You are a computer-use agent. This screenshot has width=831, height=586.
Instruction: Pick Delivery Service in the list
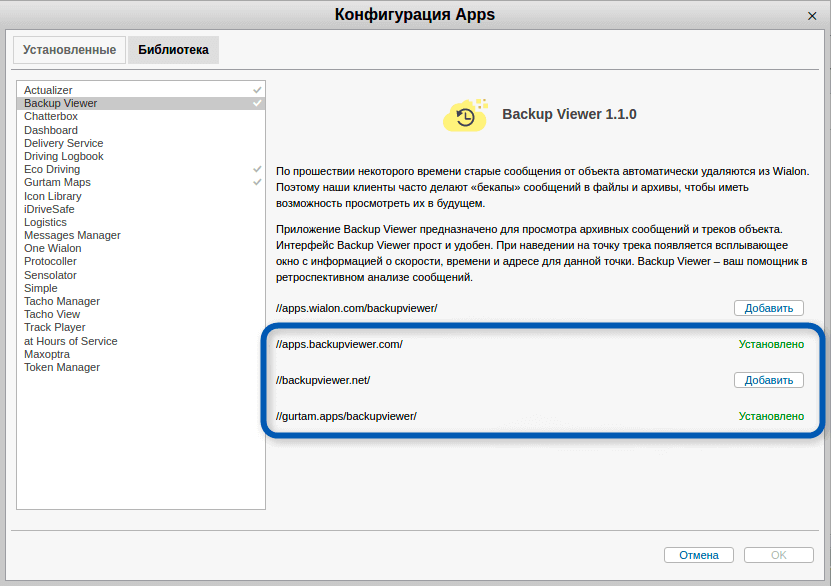pyautogui.click(x=141, y=143)
